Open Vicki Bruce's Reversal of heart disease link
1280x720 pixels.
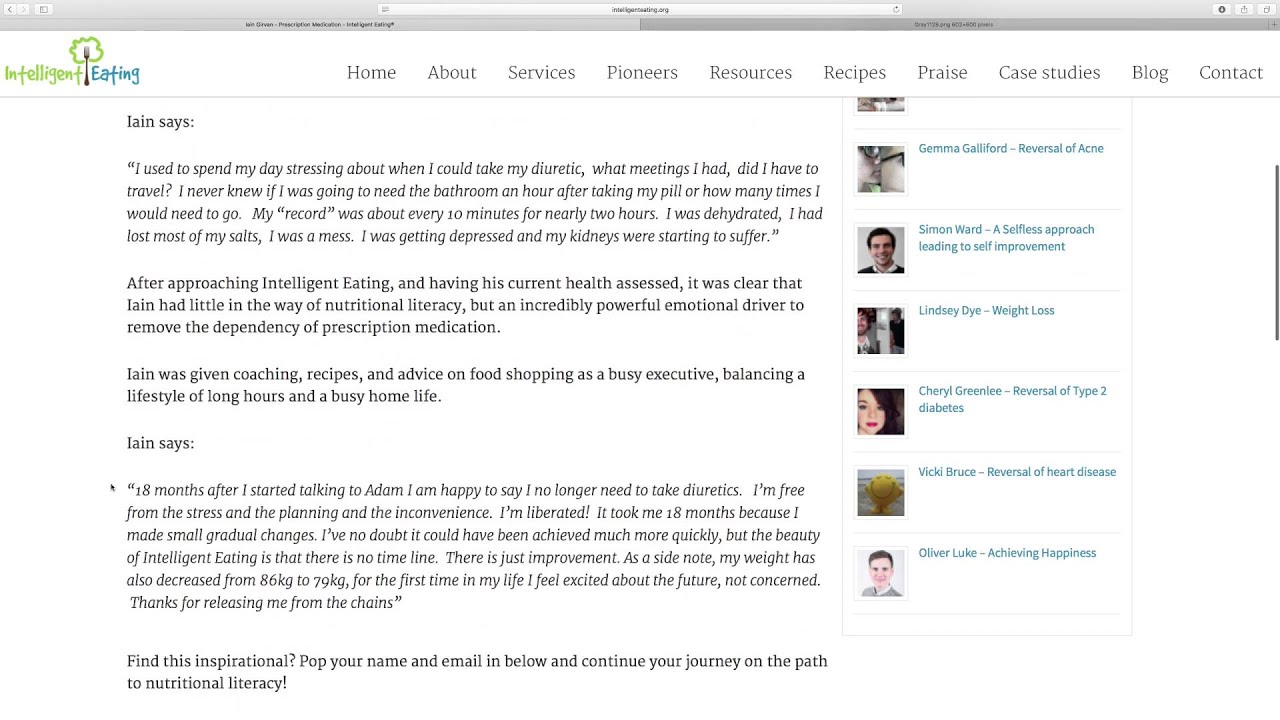coord(1017,472)
